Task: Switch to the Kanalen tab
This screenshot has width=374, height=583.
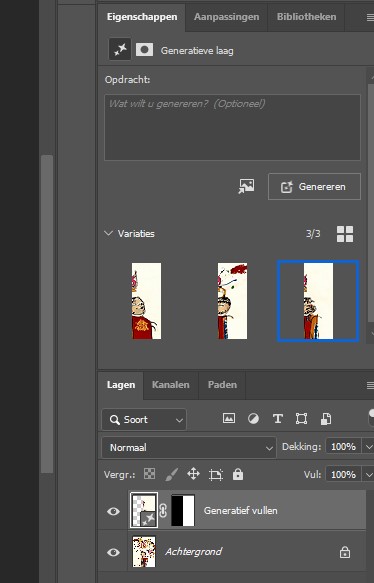Action: pos(171,385)
